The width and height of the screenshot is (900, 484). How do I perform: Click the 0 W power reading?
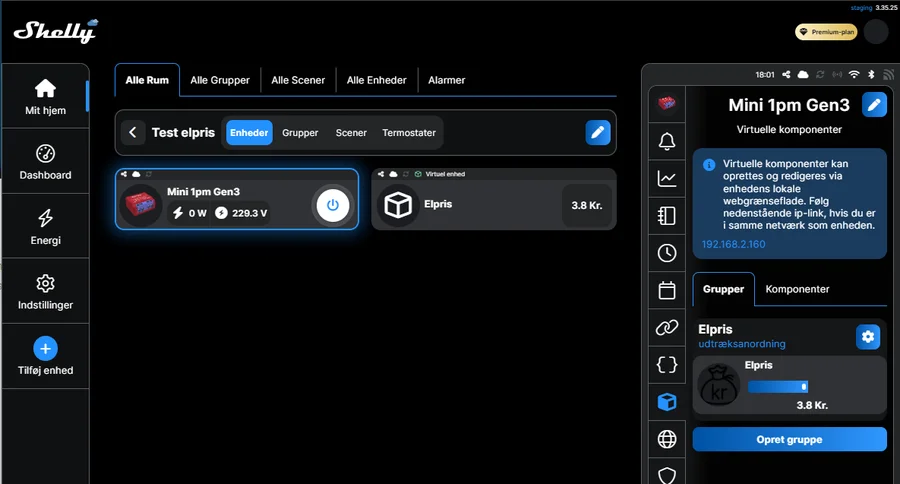[197, 213]
